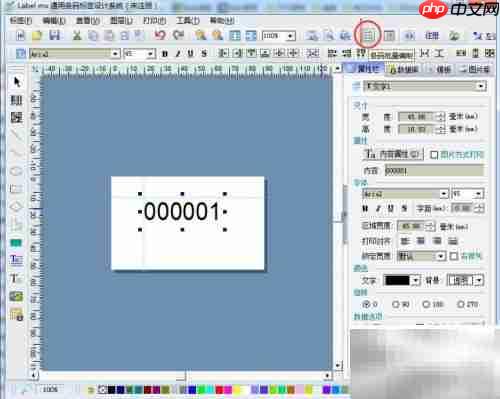This screenshot has width=500, height=399.
Task: Open the properties panel font name dropdown
Action: [444, 194]
